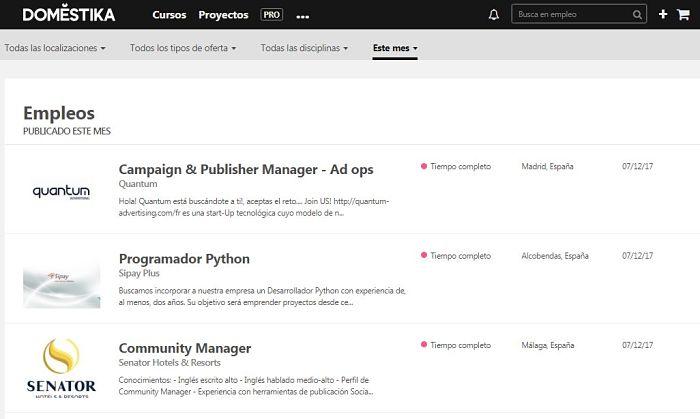Screen dimensions: 700x419
Task: Click the Sipay Plus logo thumbnail
Action: pyautogui.click(x=61, y=284)
